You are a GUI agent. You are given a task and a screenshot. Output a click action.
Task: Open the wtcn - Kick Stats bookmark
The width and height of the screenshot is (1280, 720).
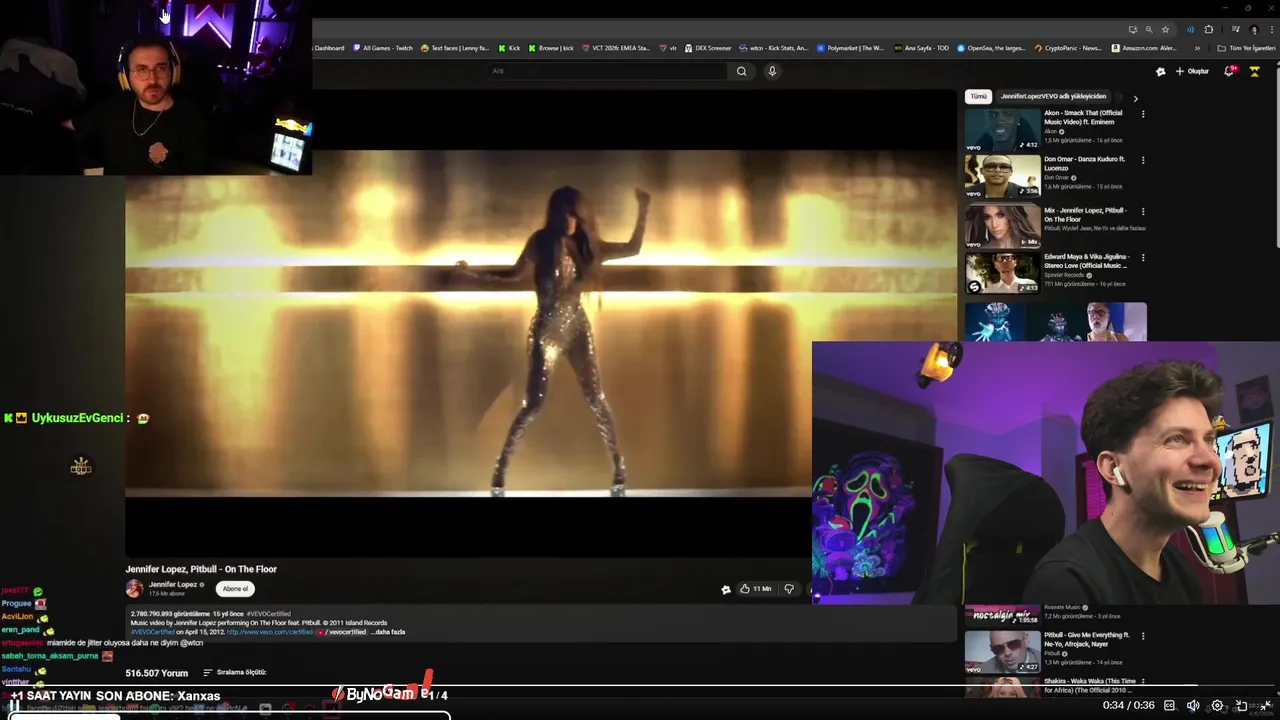[774, 48]
